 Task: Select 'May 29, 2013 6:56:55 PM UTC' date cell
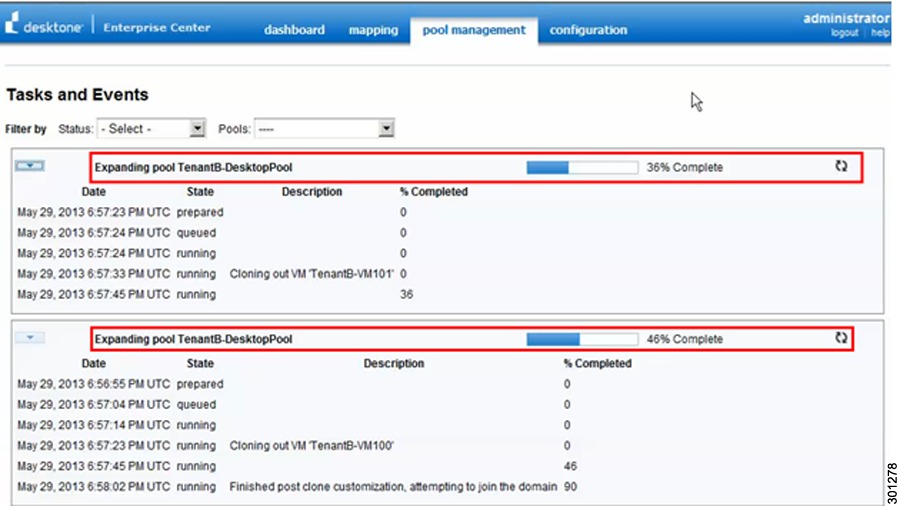(x=94, y=384)
